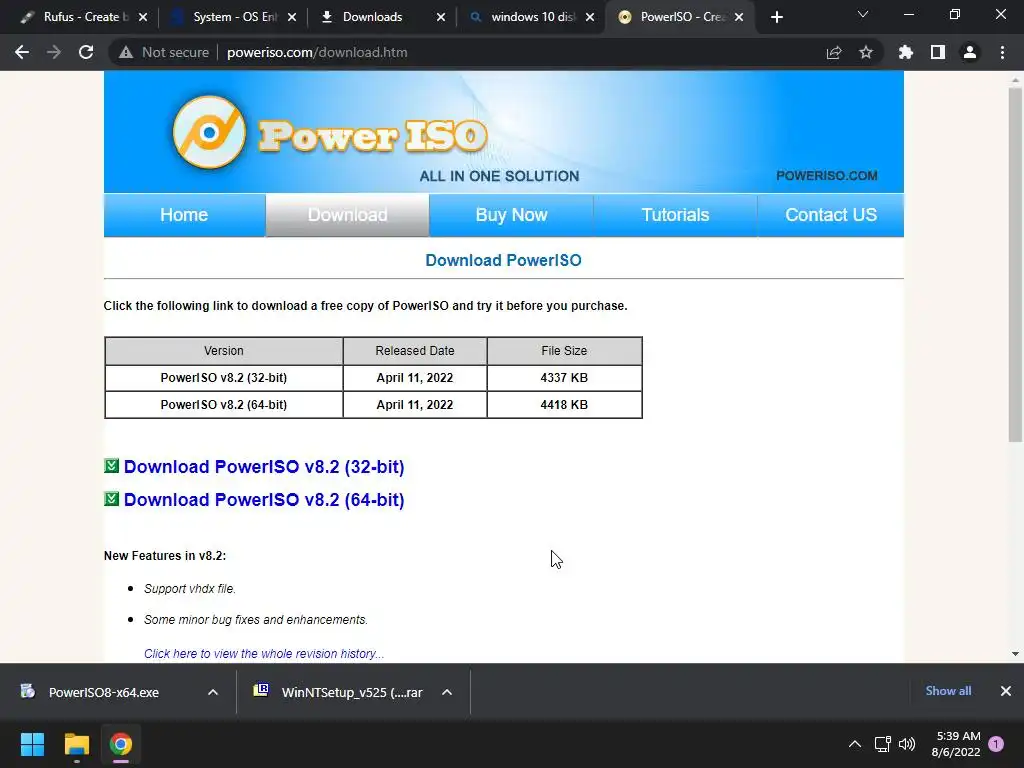The width and height of the screenshot is (1024, 768).
Task: Close the System - OS tab
Action: (292, 17)
